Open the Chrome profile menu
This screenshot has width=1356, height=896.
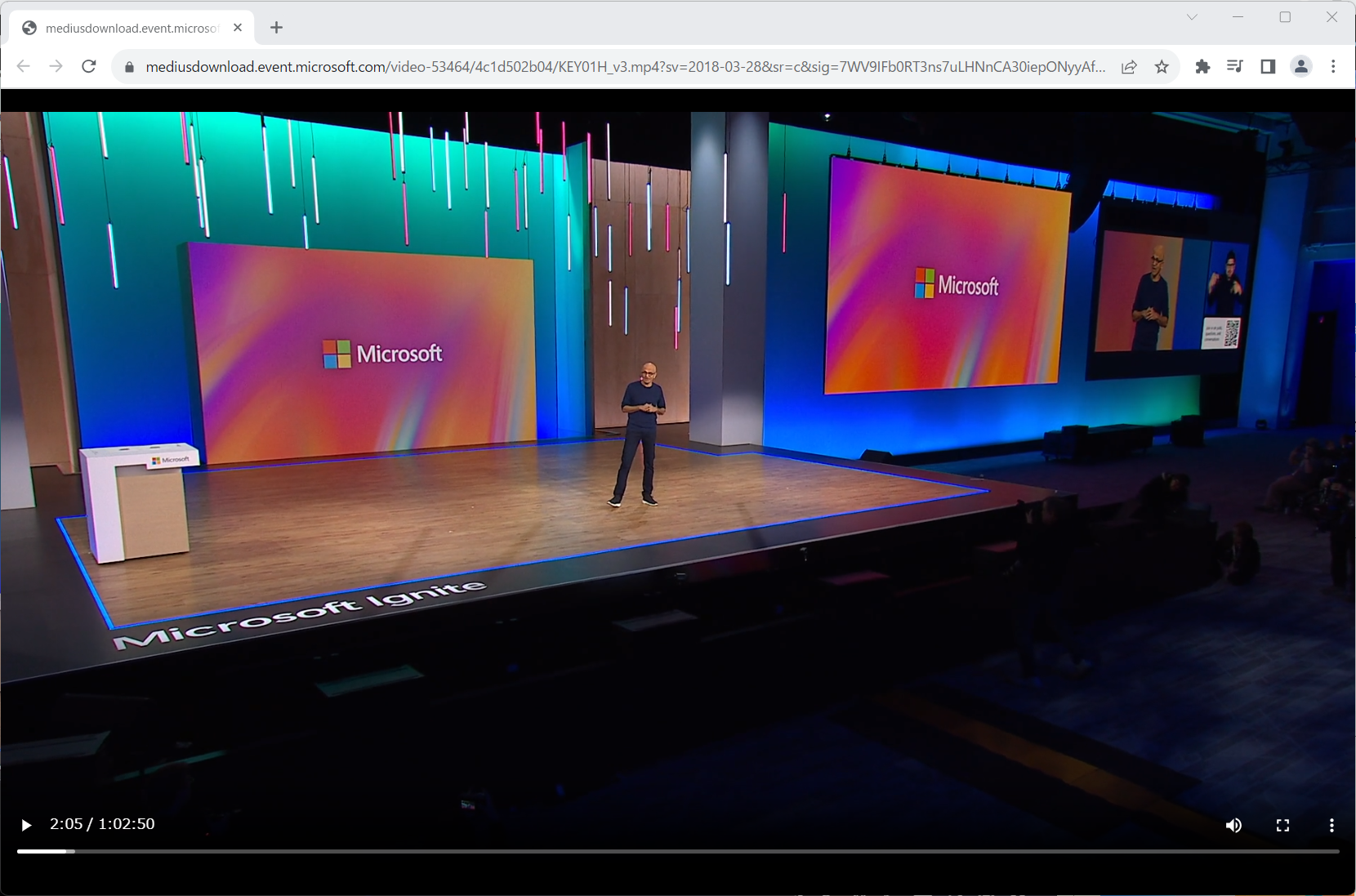point(1301,67)
